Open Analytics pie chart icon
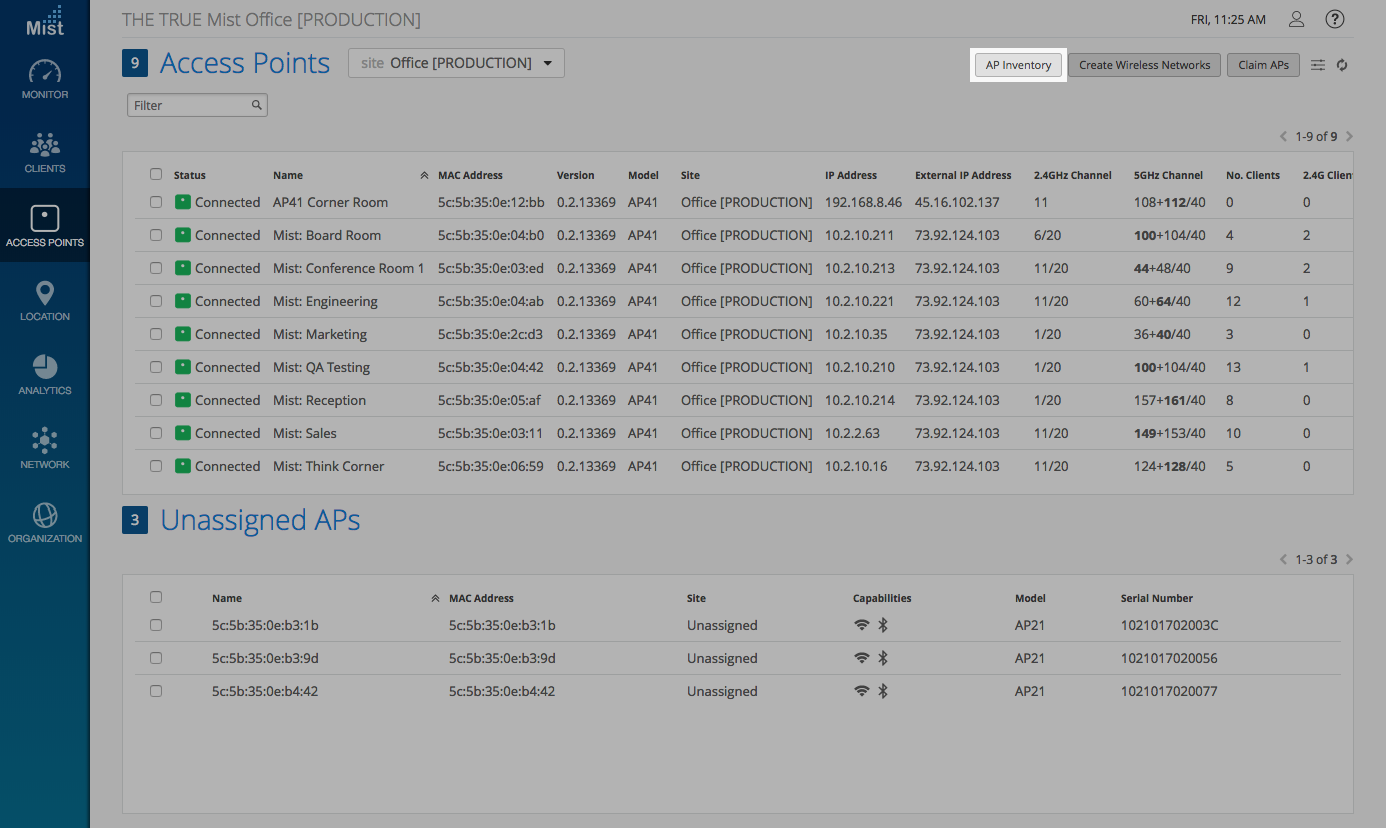The height and width of the screenshot is (828, 1386). coord(45,368)
